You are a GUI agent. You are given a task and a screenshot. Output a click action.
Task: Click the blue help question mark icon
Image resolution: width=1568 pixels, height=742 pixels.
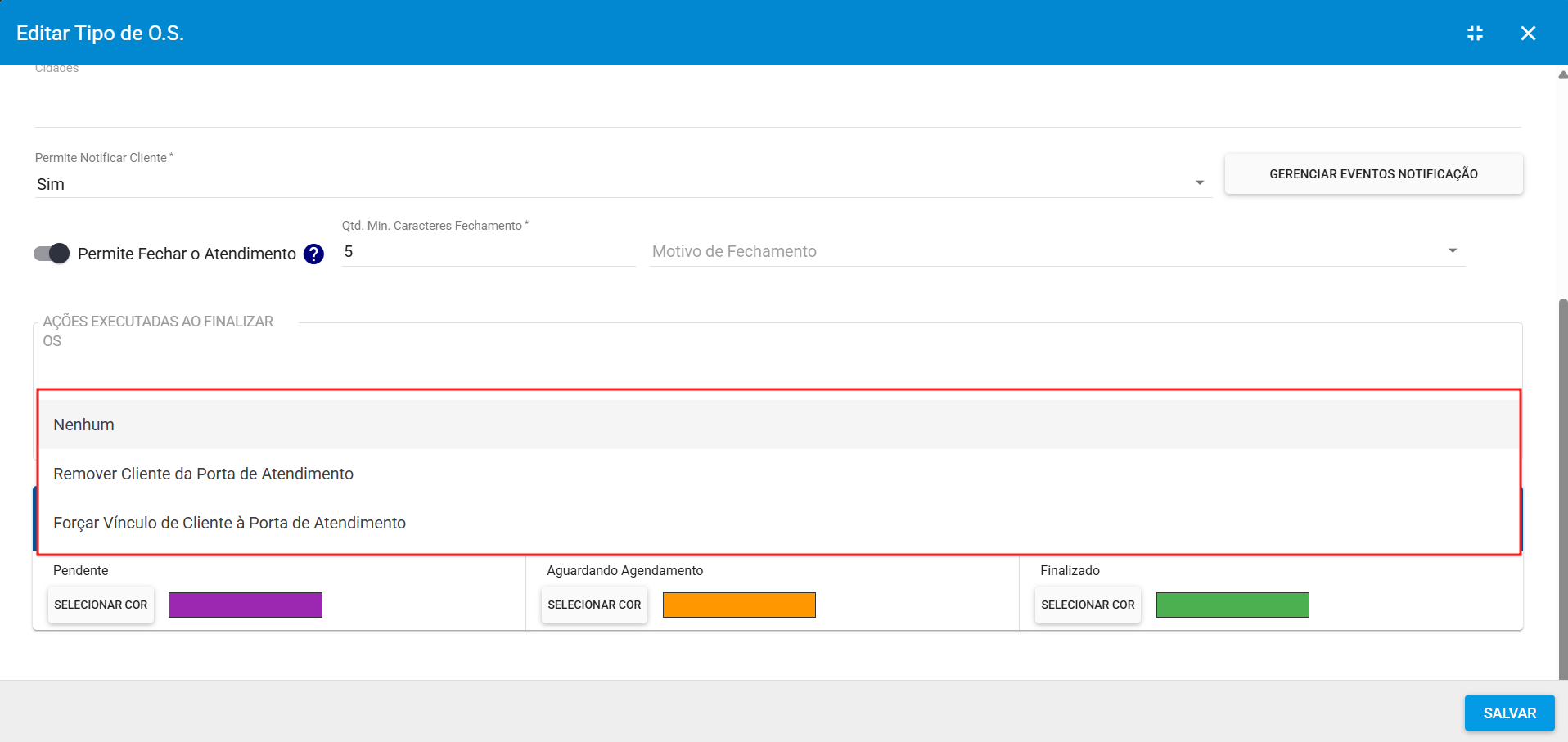(x=313, y=254)
